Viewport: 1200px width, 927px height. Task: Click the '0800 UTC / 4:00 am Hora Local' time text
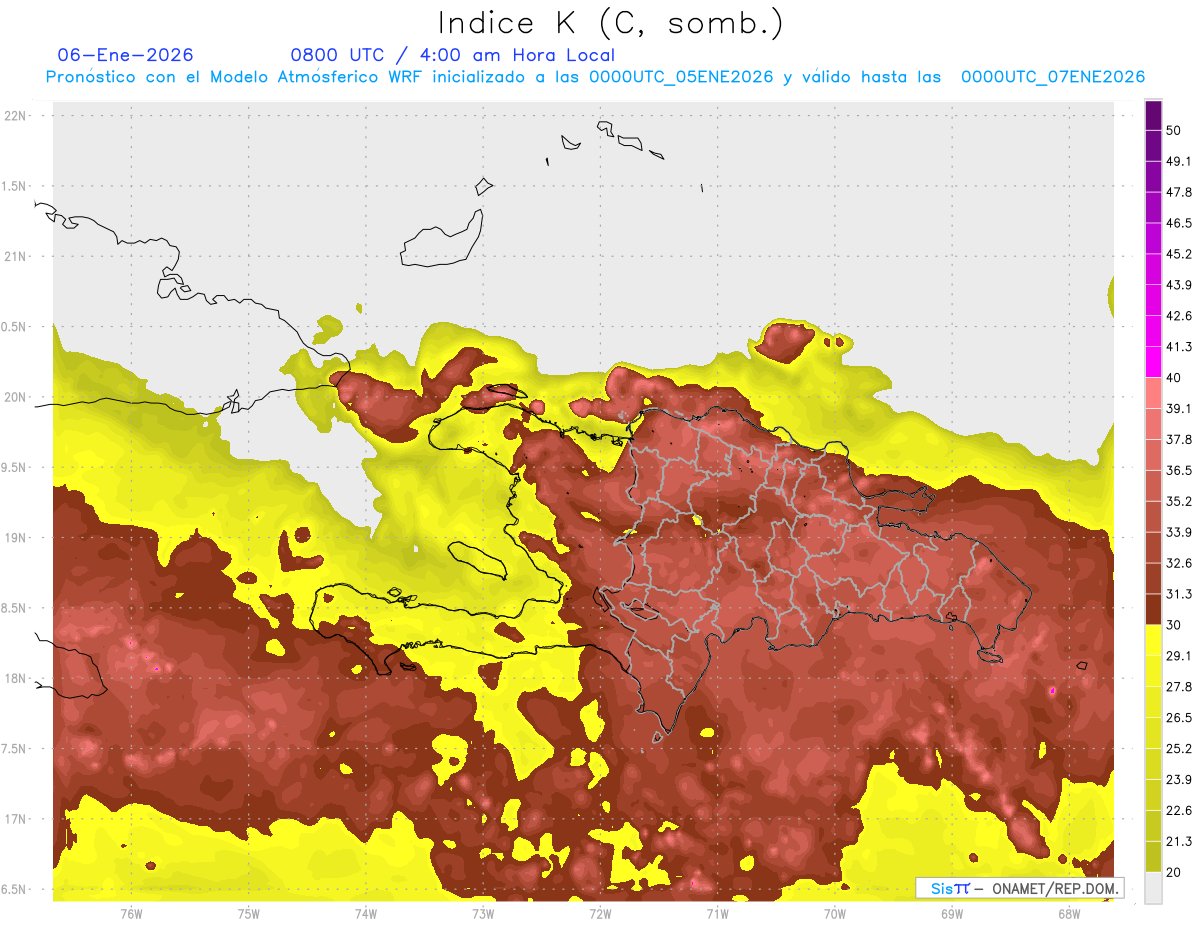(x=453, y=55)
